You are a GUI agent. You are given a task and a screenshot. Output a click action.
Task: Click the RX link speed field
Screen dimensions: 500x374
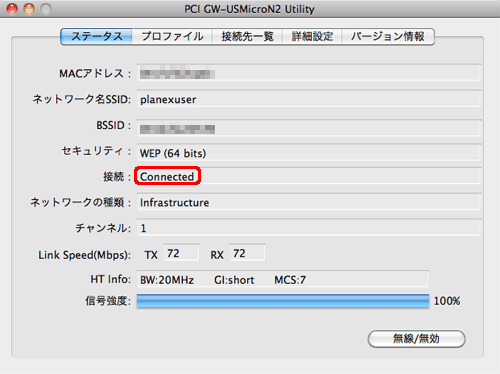[247, 253]
